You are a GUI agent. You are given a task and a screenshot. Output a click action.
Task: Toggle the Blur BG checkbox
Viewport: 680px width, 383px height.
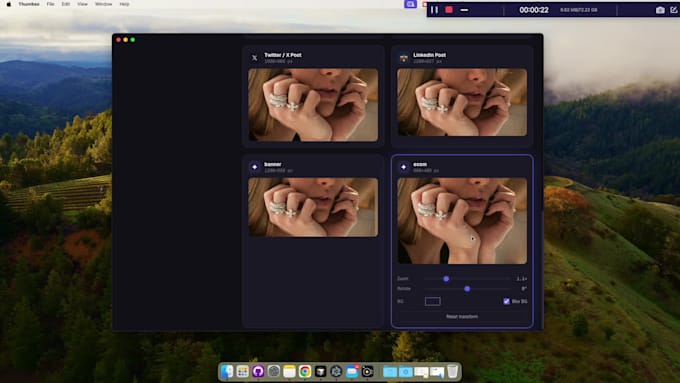click(x=506, y=301)
